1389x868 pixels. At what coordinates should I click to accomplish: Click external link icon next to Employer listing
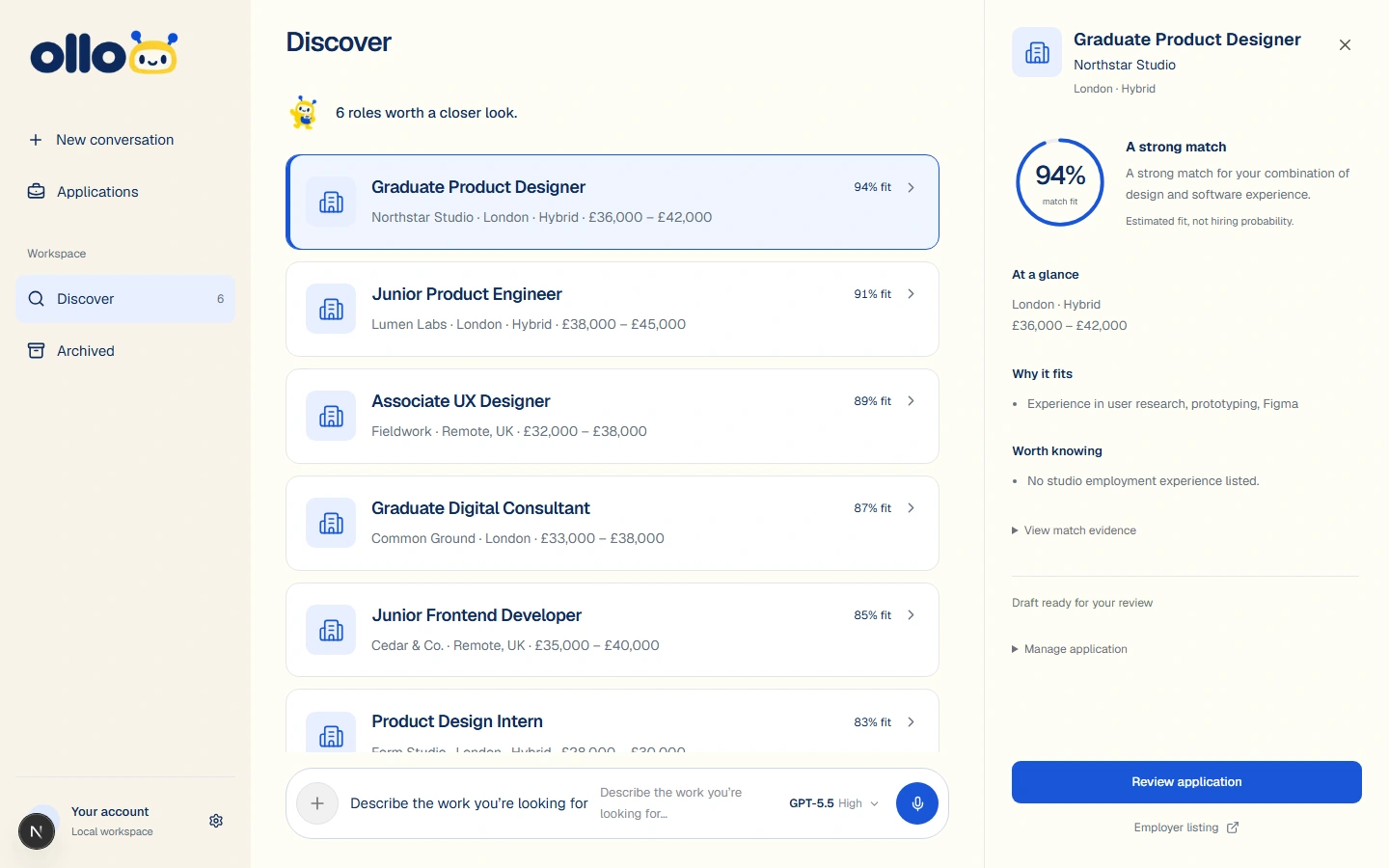pyautogui.click(x=1233, y=827)
